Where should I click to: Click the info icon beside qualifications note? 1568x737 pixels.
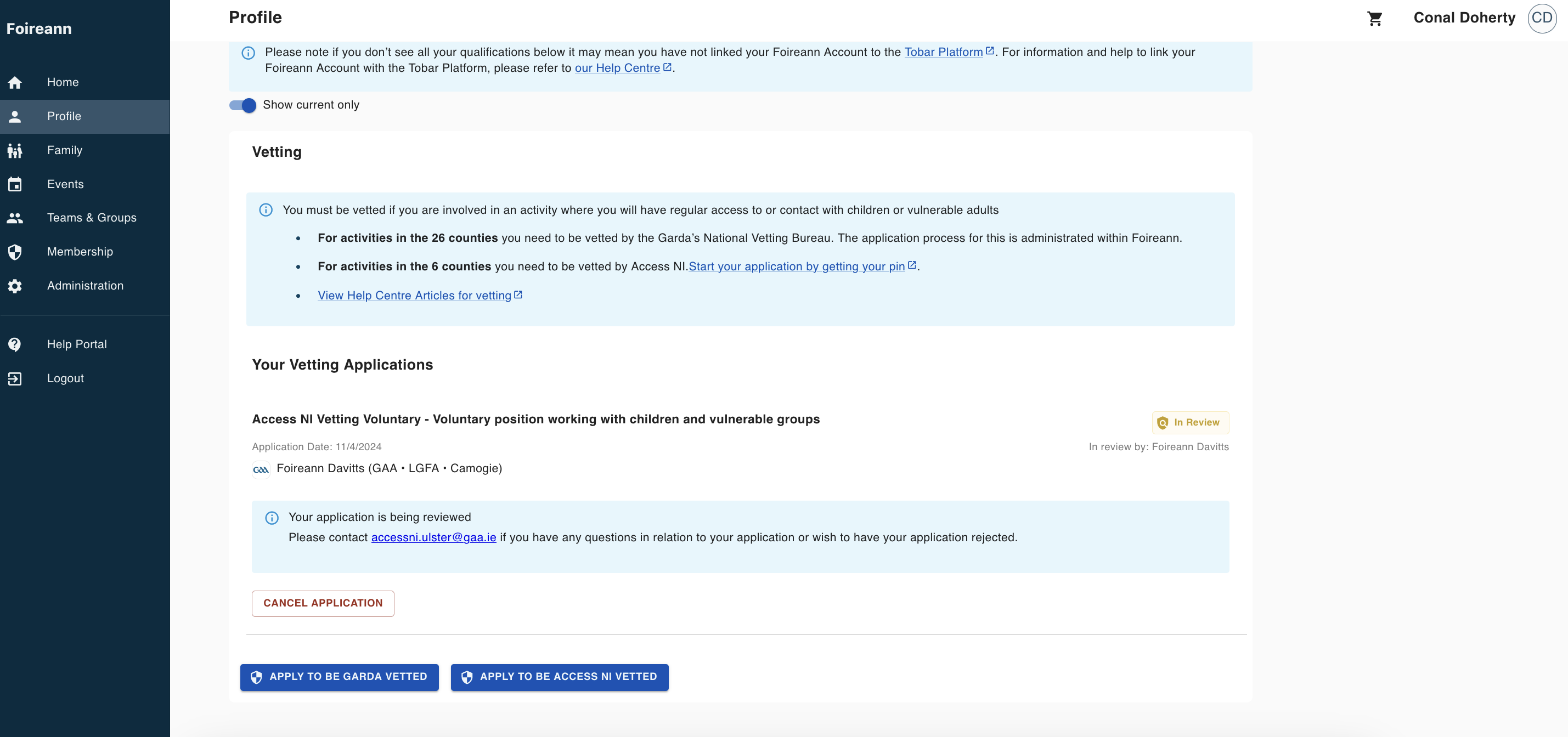pyautogui.click(x=249, y=53)
